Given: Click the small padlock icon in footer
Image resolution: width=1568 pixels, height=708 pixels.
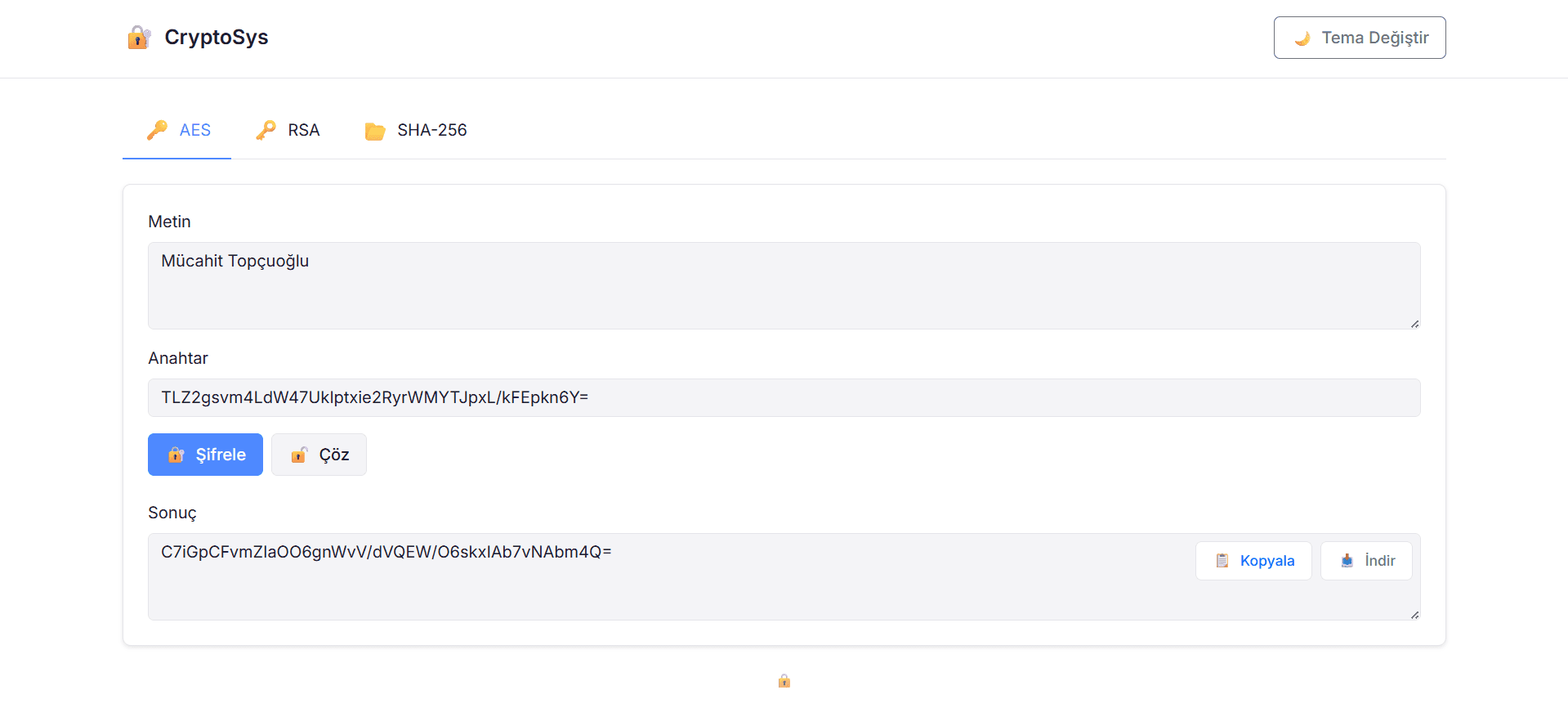Looking at the screenshot, I should 784,680.
